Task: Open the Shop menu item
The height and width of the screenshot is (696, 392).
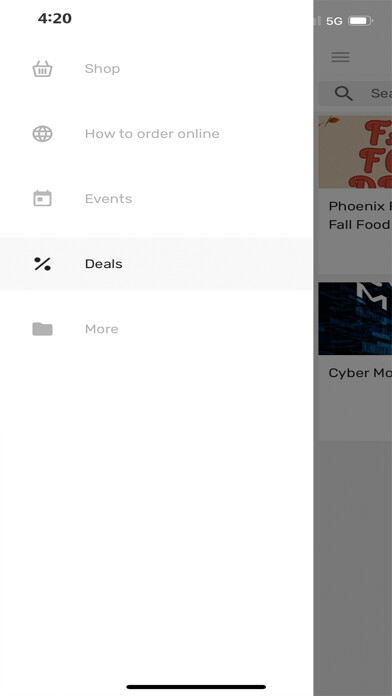Action: [156, 69]
